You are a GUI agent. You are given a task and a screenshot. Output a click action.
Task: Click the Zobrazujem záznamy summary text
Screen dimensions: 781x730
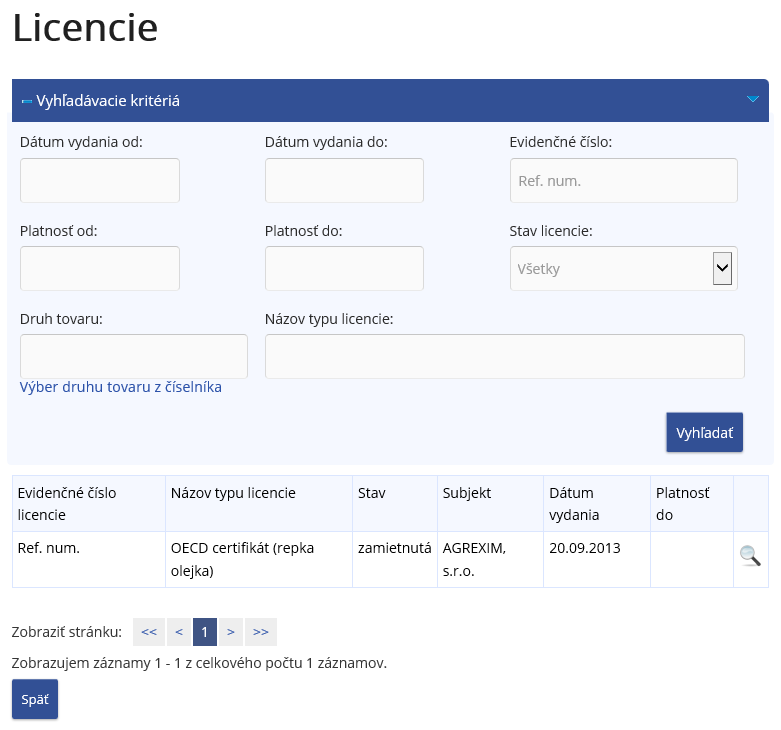[x=199, y=663]
